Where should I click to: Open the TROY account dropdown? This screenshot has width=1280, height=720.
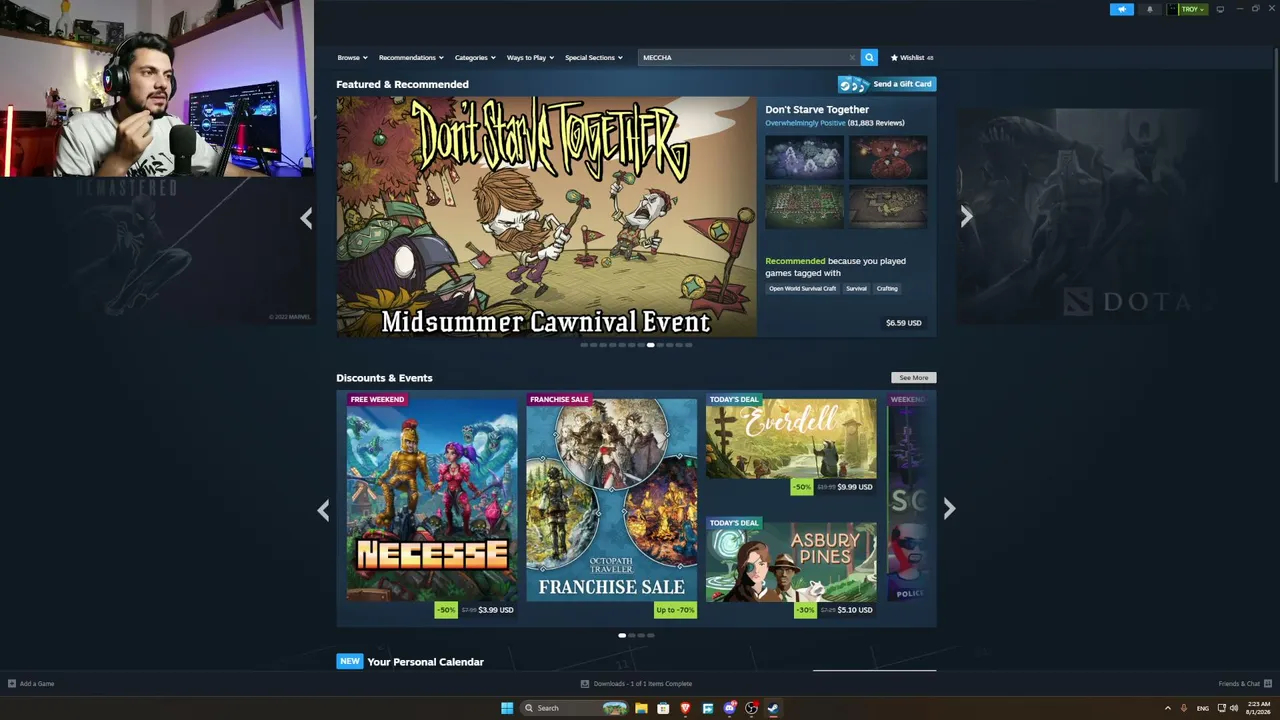coord(1187,9)
